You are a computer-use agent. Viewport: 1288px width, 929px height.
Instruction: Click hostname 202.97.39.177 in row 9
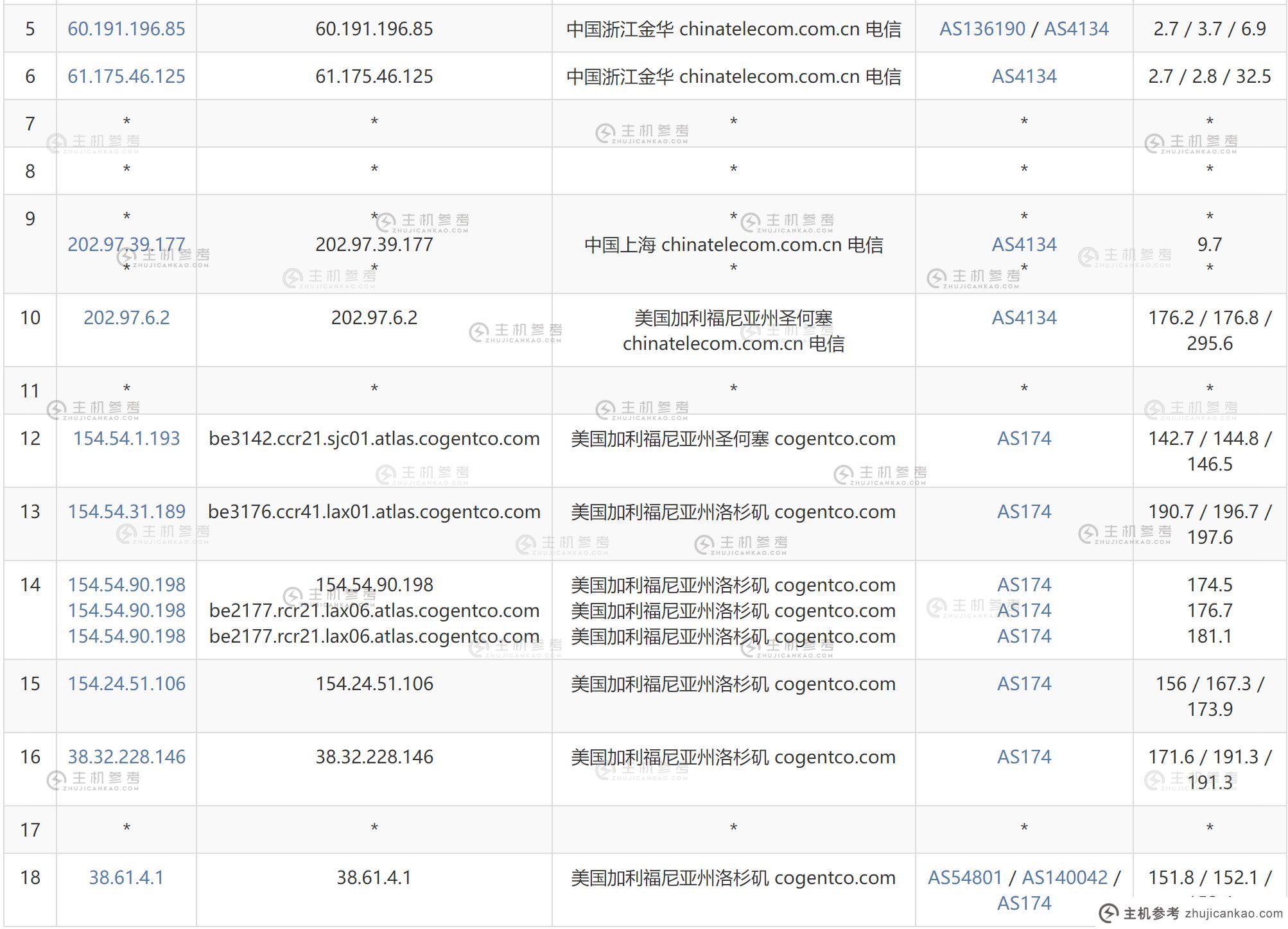374,245
